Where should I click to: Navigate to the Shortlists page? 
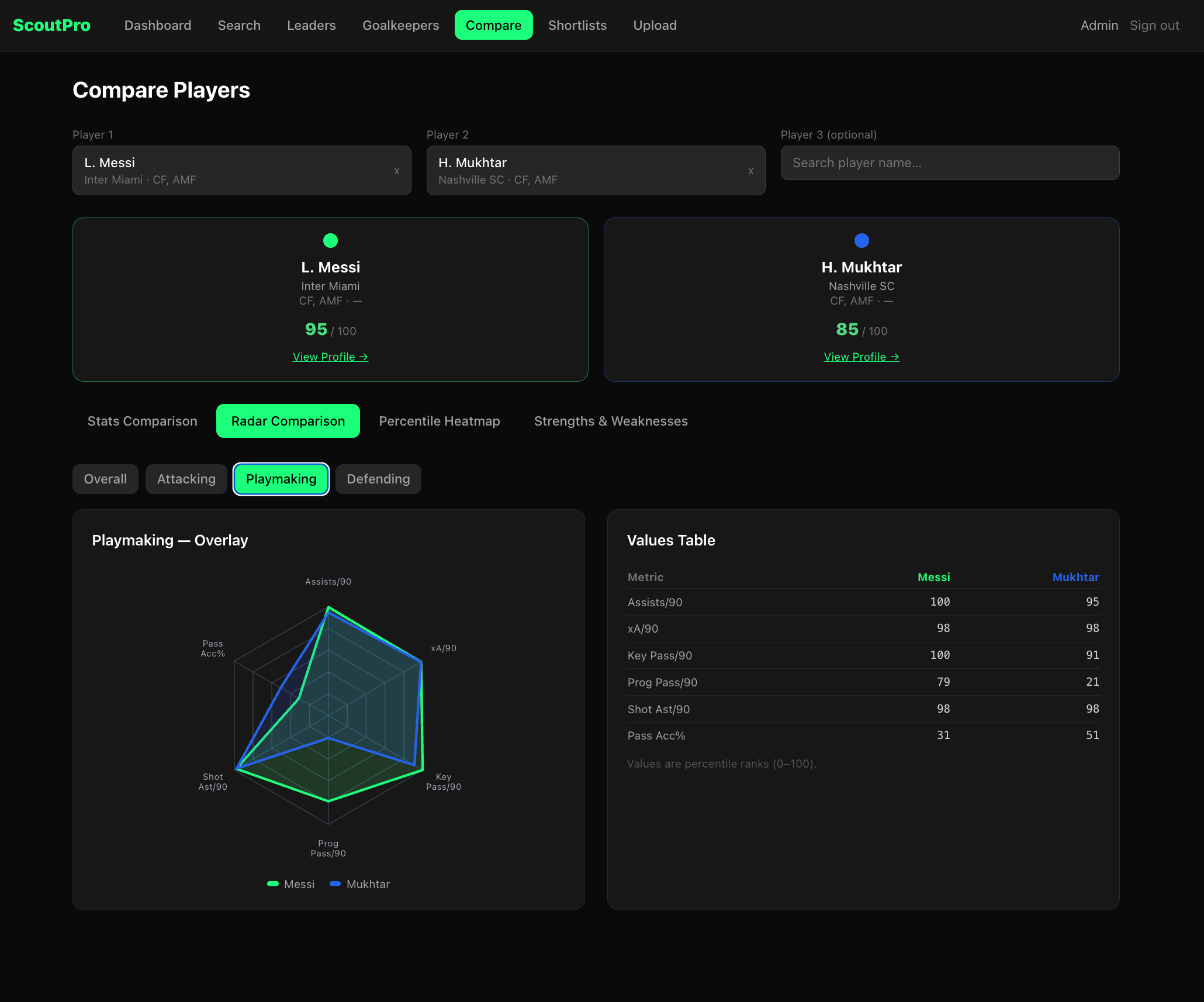577,25
